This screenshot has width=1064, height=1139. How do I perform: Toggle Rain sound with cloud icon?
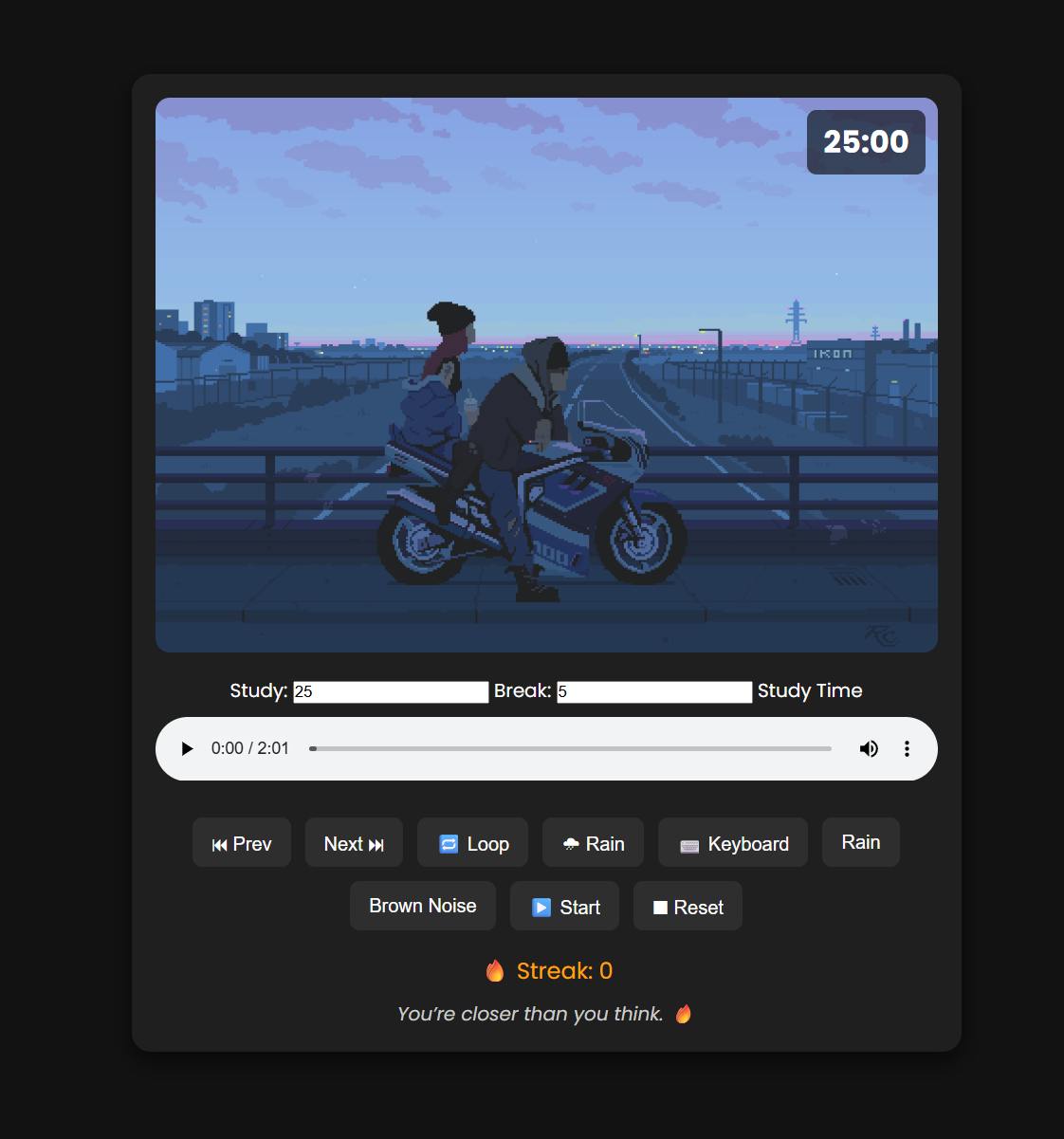593,843
